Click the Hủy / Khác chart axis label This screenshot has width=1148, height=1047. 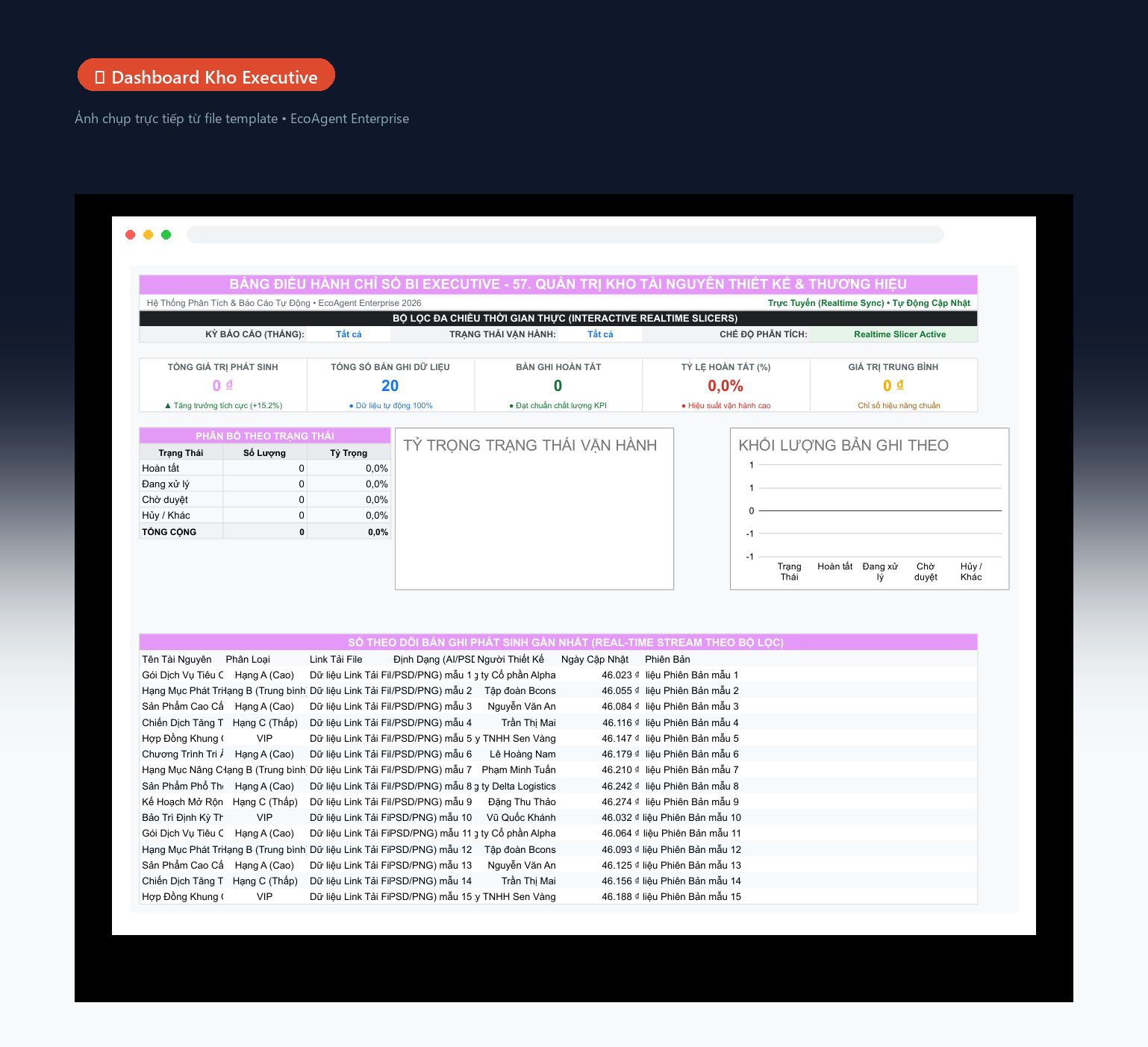pyautogui.click(x=971, y=572)
